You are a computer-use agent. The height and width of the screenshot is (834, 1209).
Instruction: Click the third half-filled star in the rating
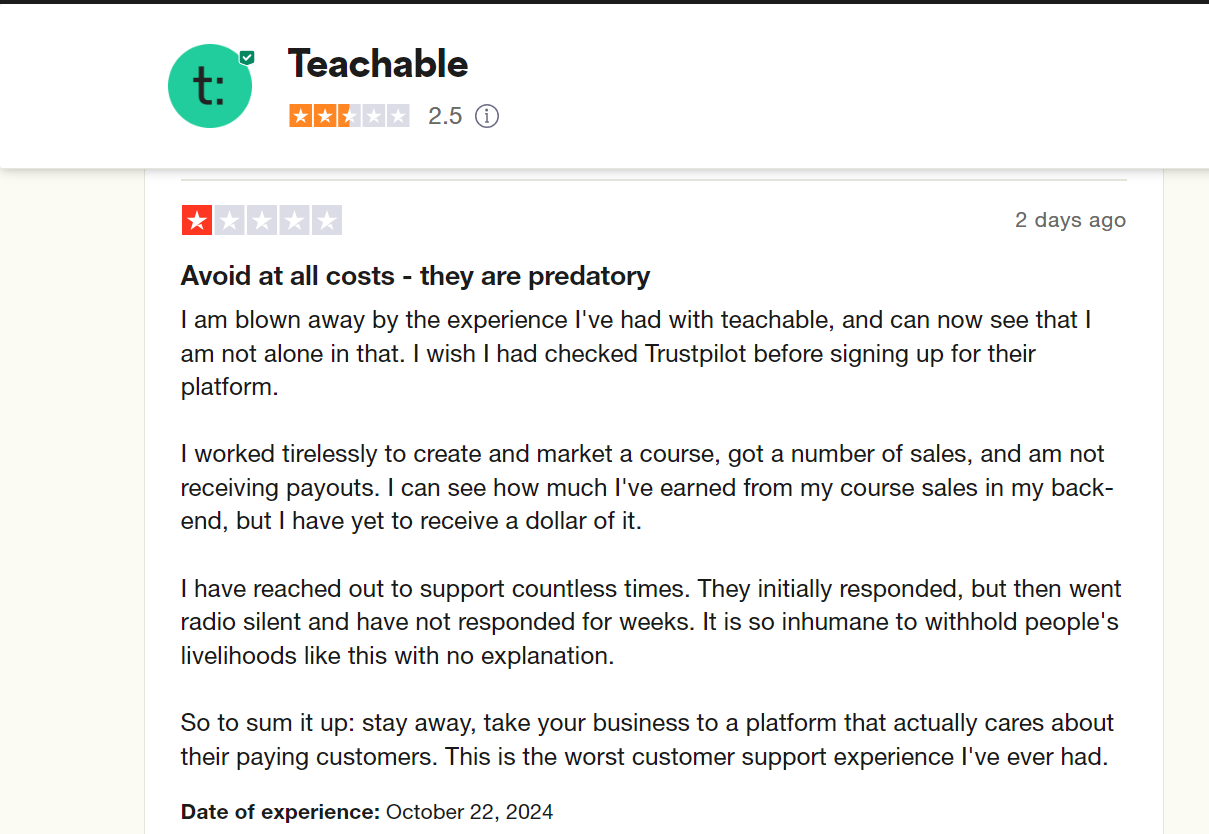click(349, 115)
